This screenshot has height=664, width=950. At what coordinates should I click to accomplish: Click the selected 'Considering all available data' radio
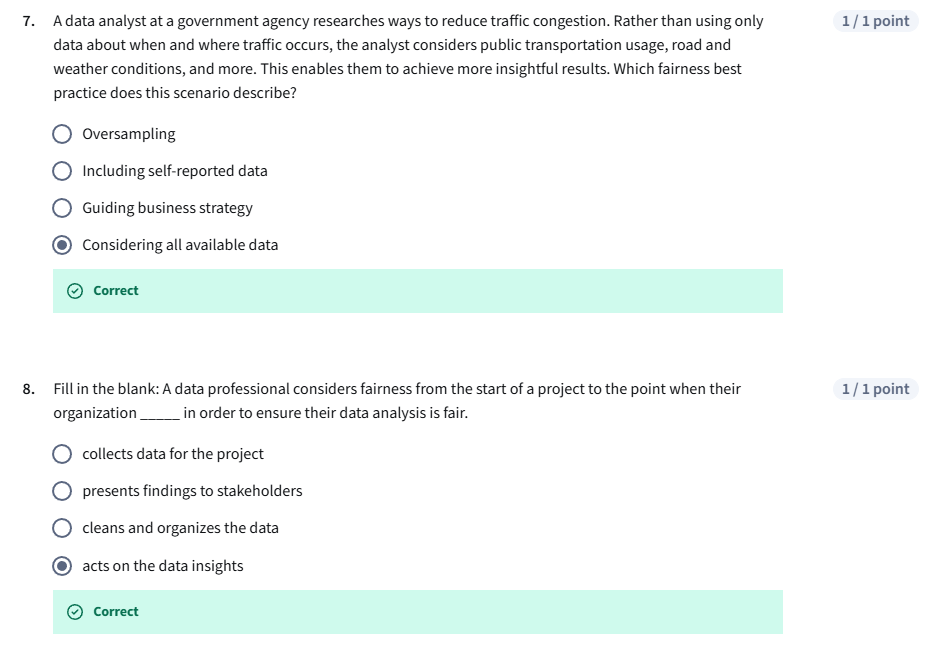pos(62,245)
